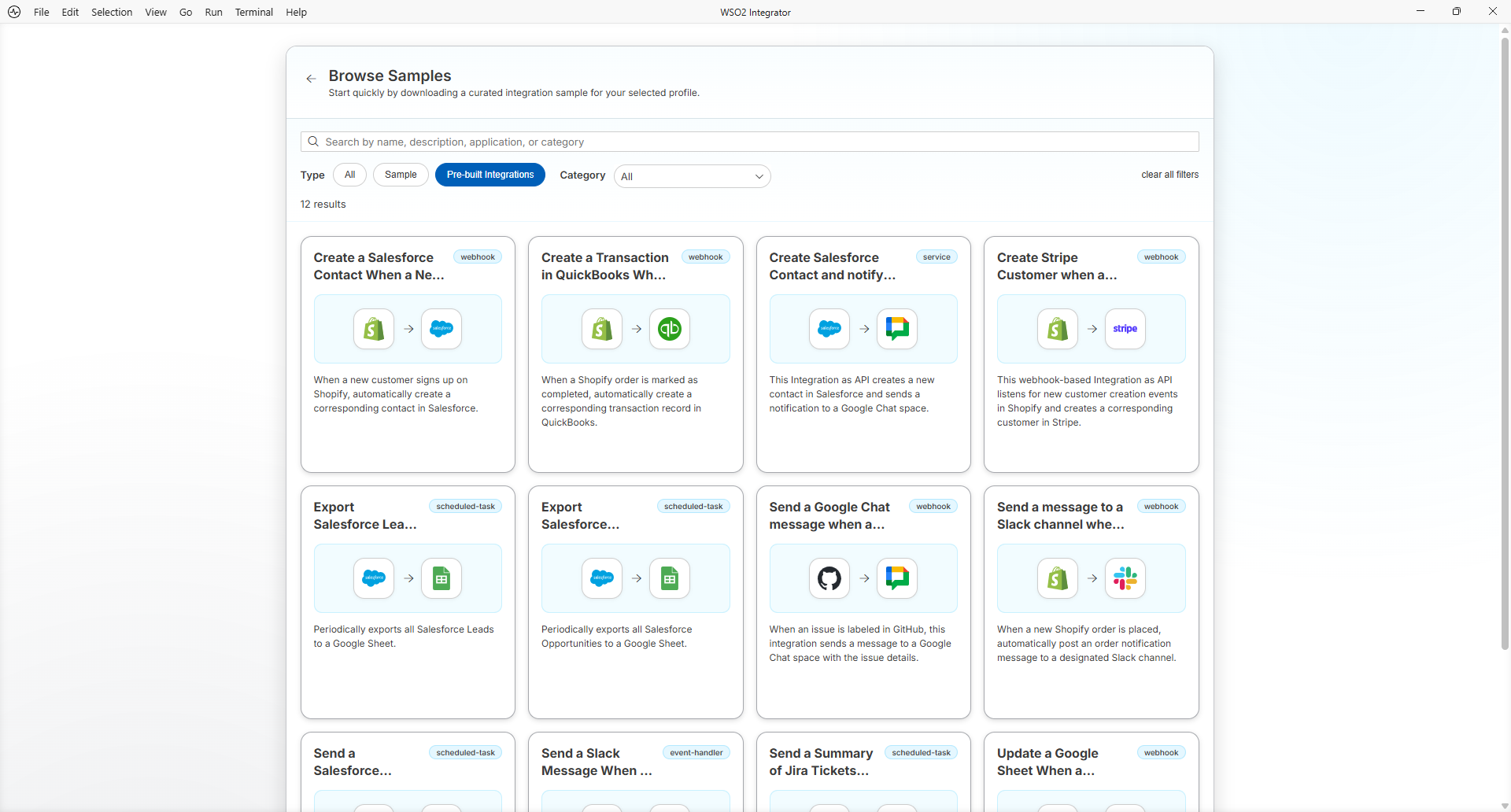The image size is (1511, 812).
Task: Select the All type filter
Action: pos(349,175)
